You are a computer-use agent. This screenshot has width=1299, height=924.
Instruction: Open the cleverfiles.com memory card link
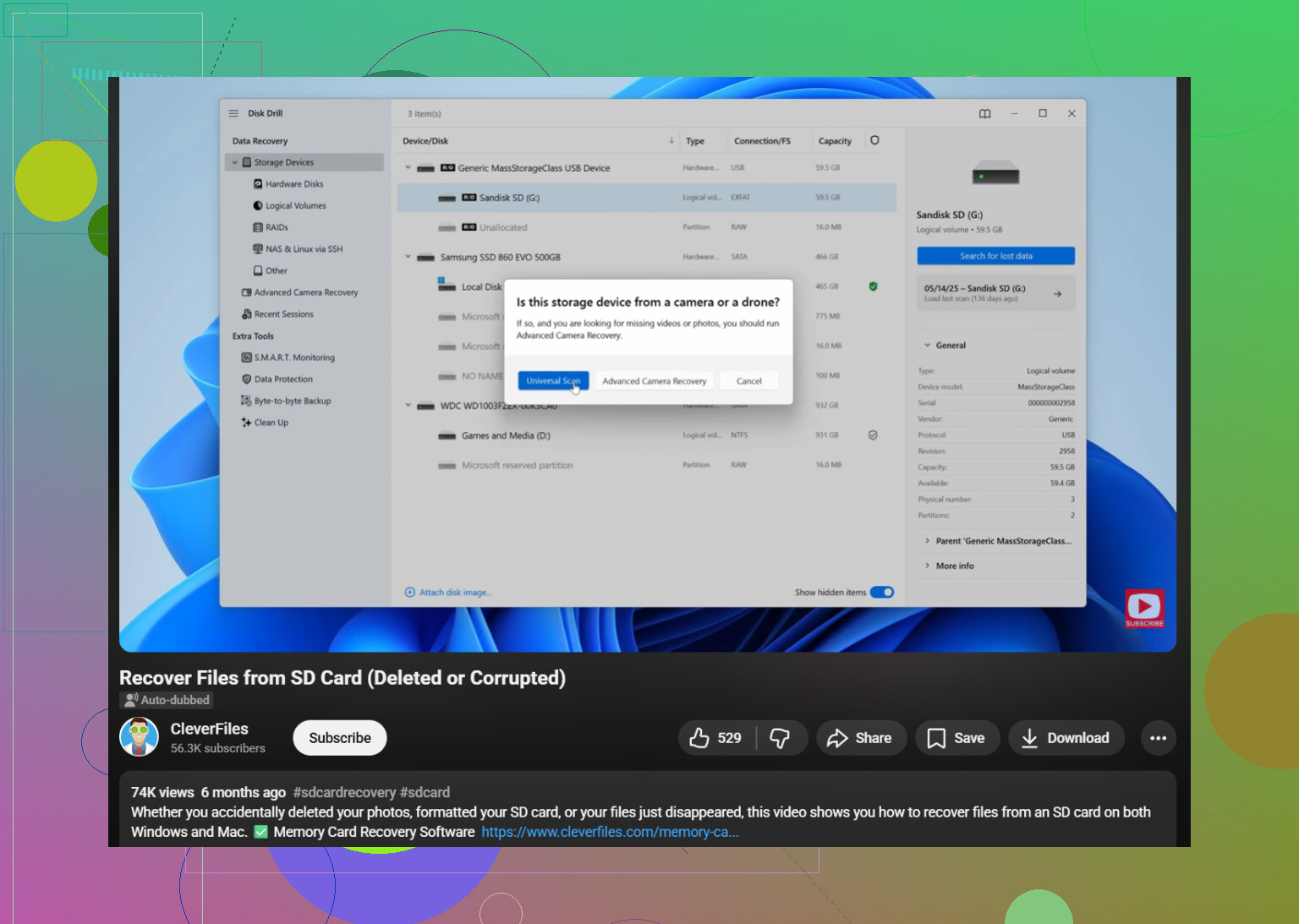pos(611,832)
